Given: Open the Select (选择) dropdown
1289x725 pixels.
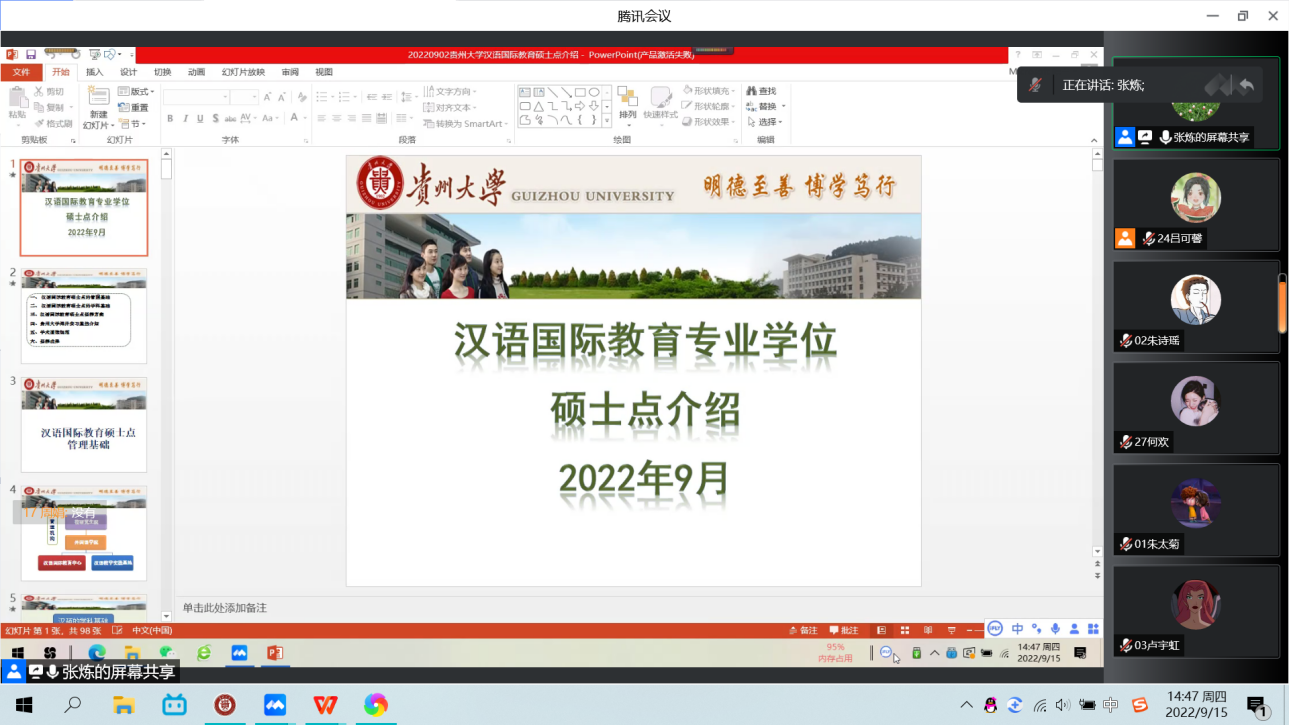Looking at the screenshot, I should 765,122.
